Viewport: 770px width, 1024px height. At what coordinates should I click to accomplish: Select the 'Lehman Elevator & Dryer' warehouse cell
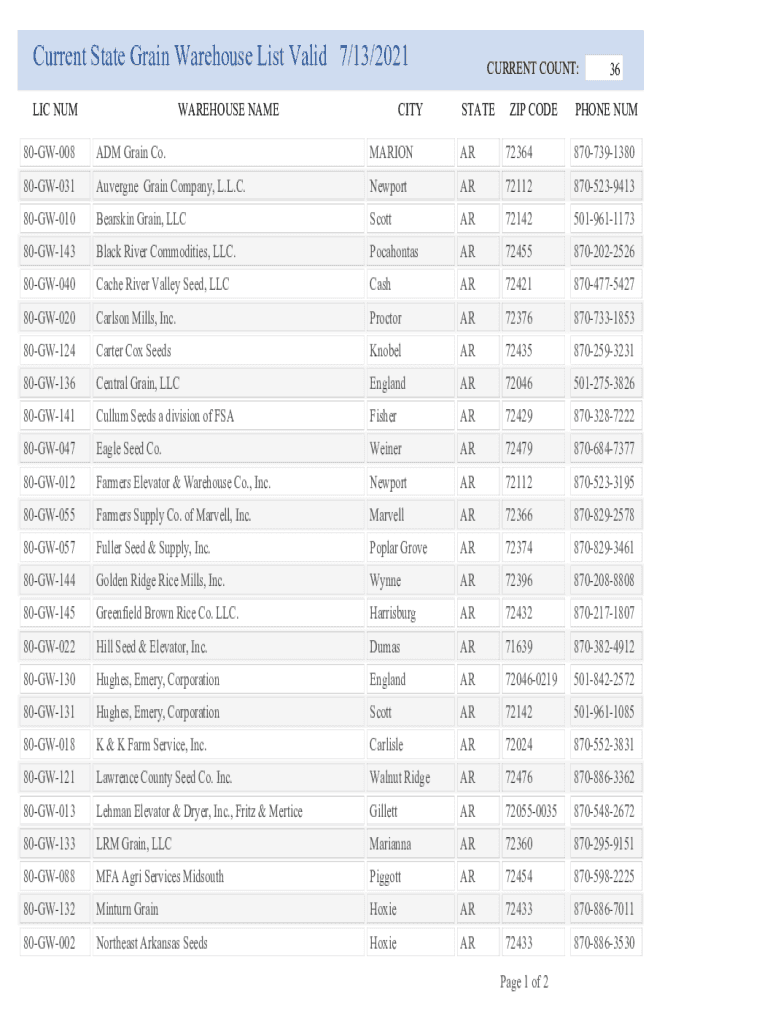[x=199, y=811]
